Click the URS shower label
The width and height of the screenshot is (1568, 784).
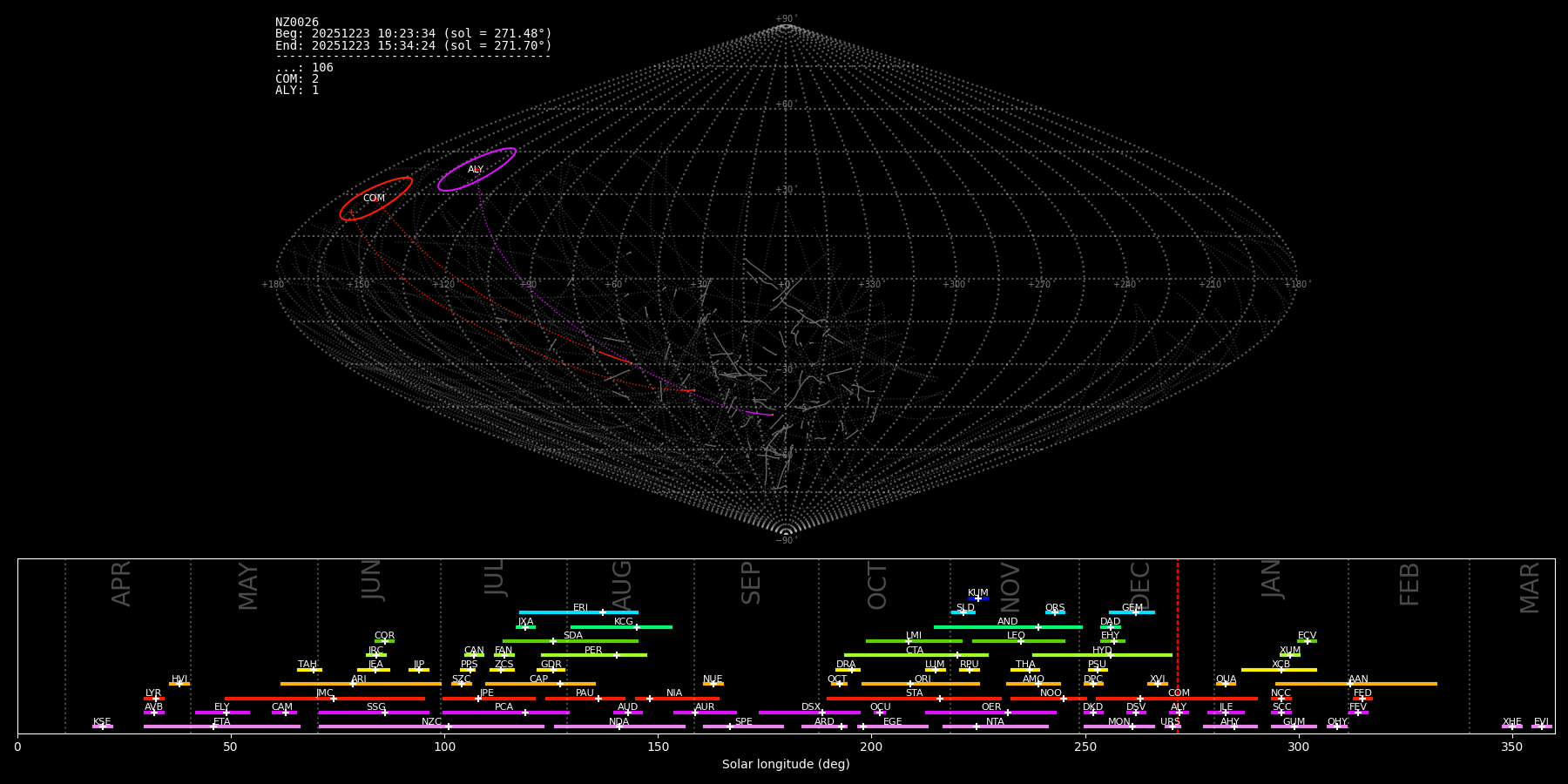[1170, 722]
